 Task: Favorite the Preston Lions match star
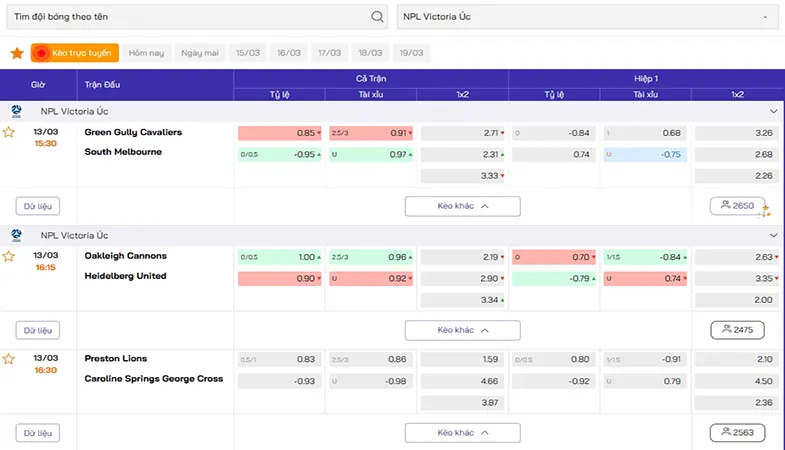9,359
